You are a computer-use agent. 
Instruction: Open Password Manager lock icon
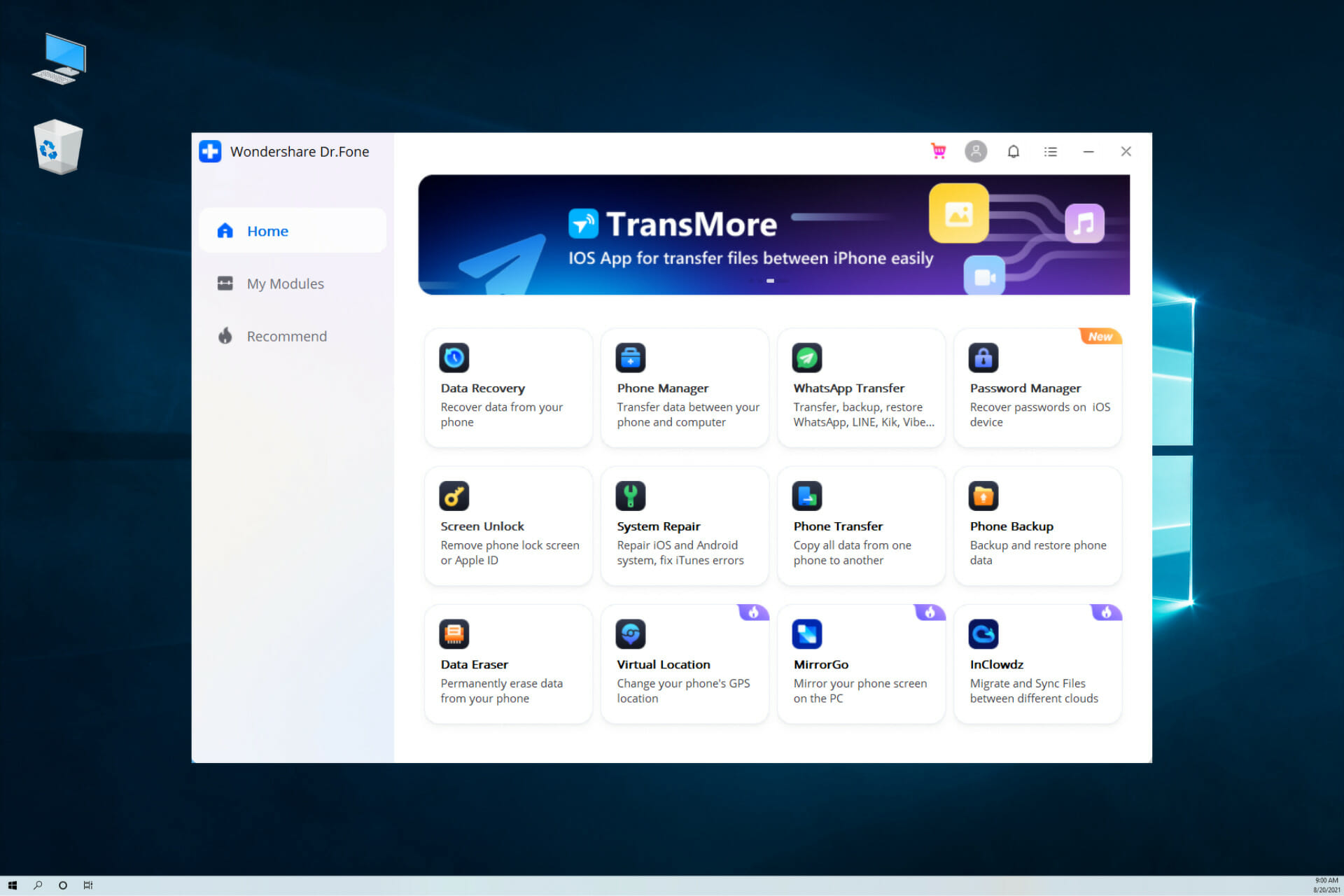(983, 358)
